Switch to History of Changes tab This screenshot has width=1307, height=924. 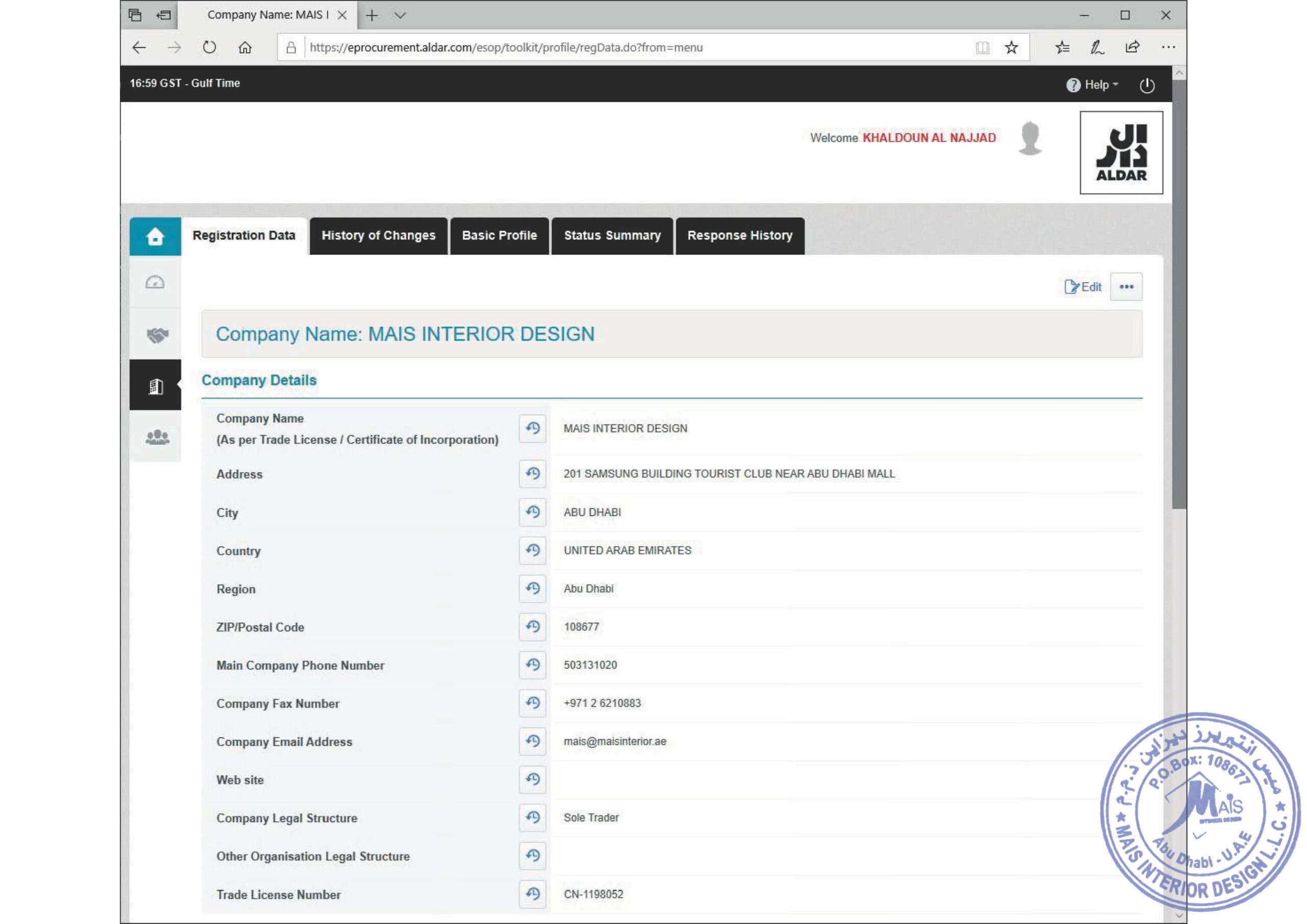(378, 236)
